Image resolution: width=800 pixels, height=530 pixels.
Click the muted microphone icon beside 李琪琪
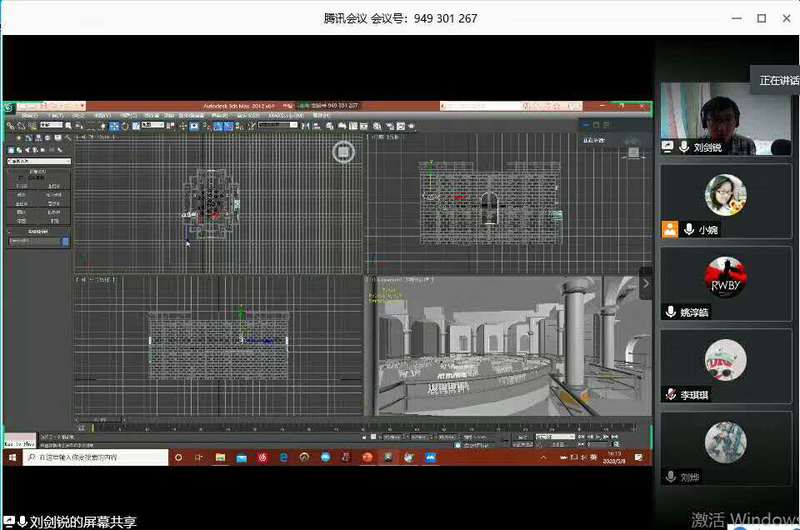671,395
